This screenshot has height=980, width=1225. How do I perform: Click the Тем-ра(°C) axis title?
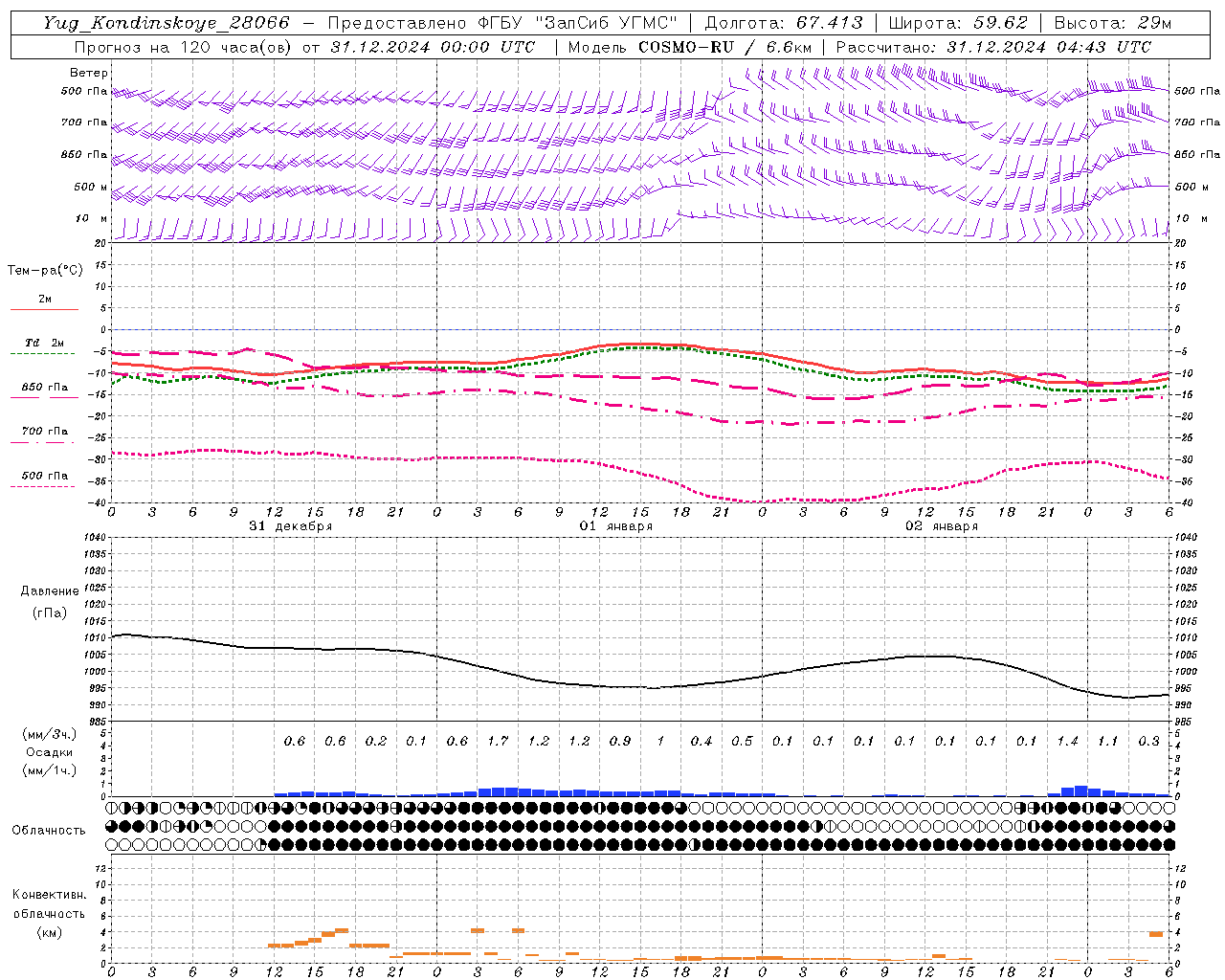click(45, 271)
